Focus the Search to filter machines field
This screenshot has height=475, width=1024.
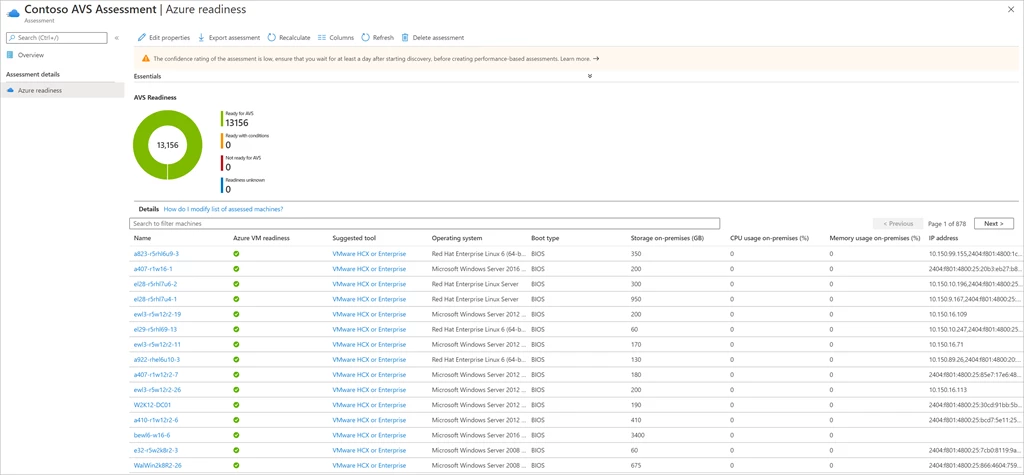click(424, 223)
